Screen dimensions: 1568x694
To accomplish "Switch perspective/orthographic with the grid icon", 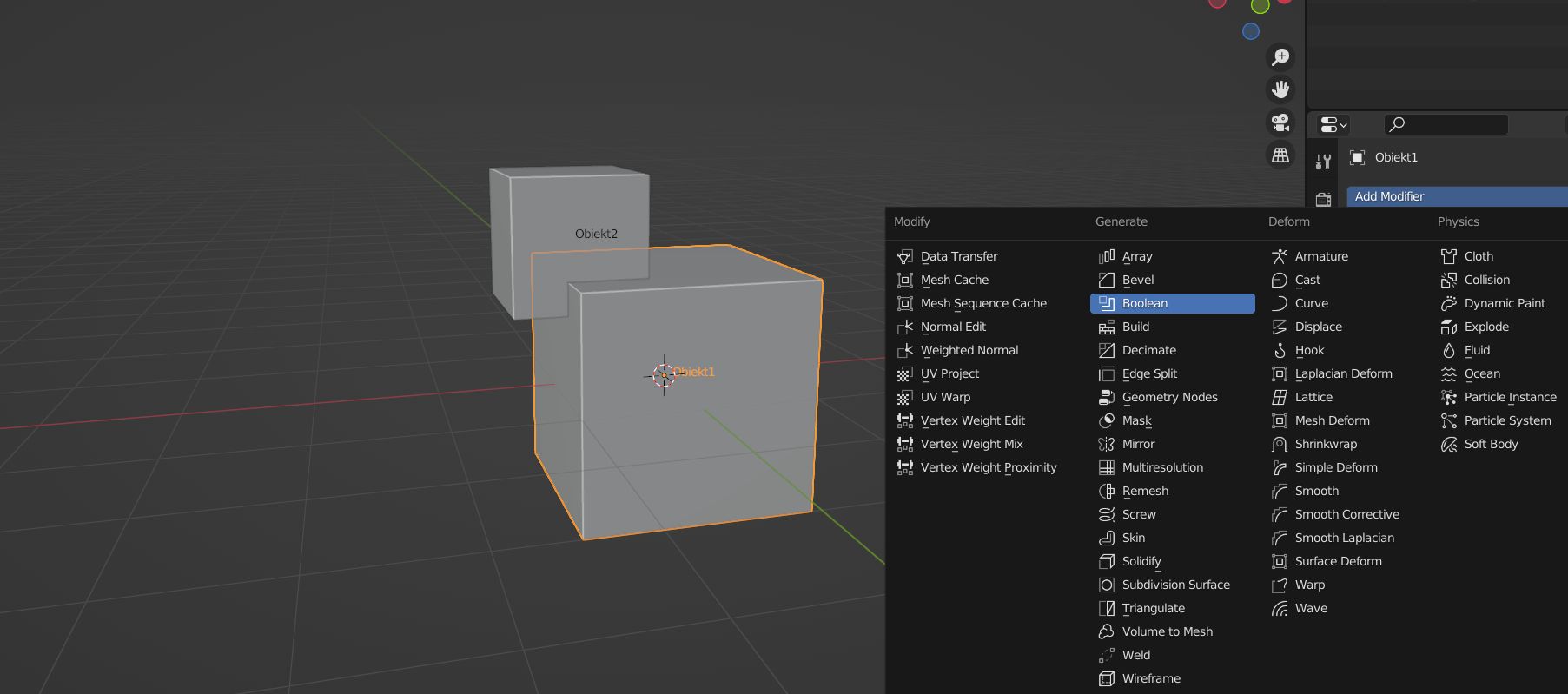I will pyautogui.click(x=1280, y=155).
